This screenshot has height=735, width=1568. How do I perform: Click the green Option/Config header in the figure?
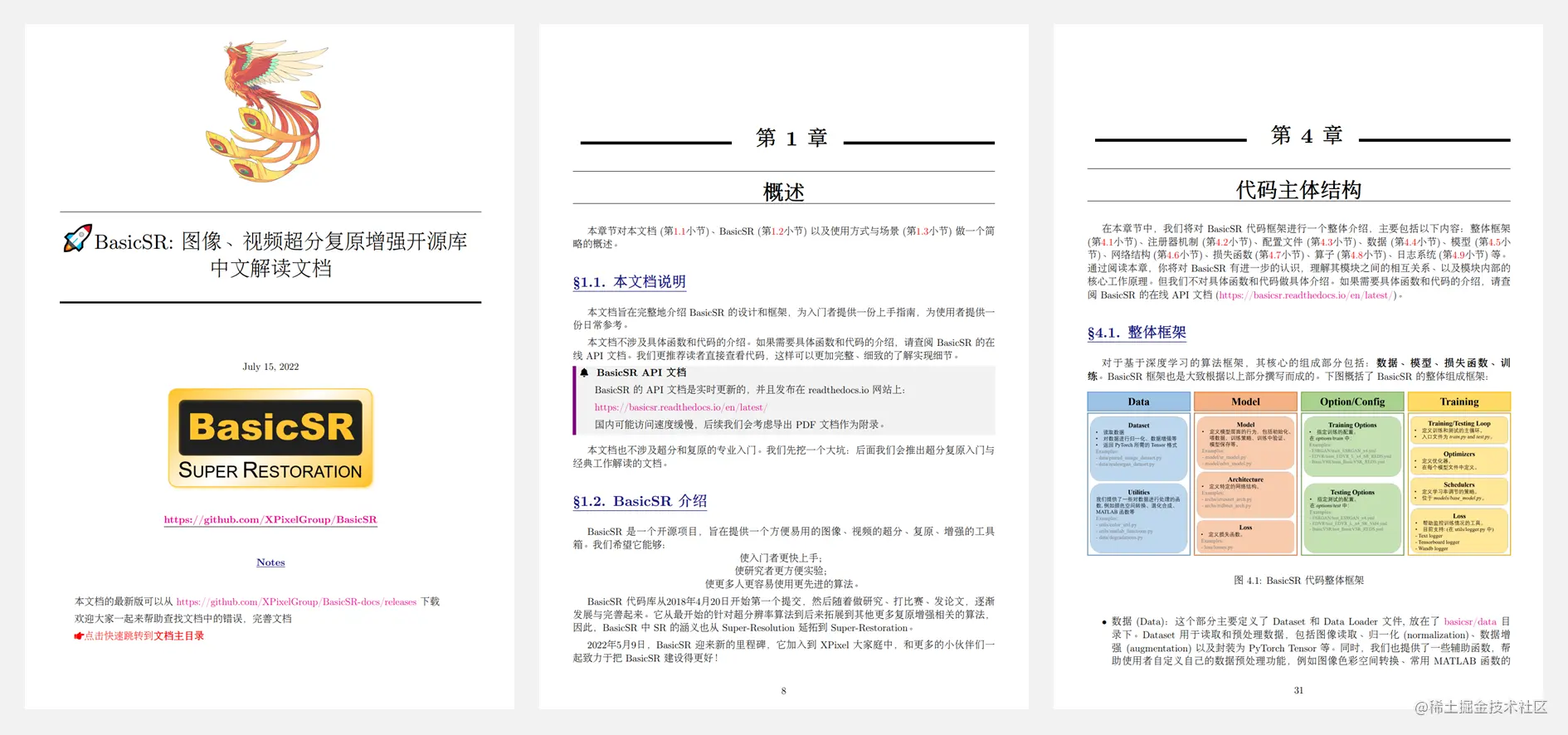click(x=1352, y=402)
